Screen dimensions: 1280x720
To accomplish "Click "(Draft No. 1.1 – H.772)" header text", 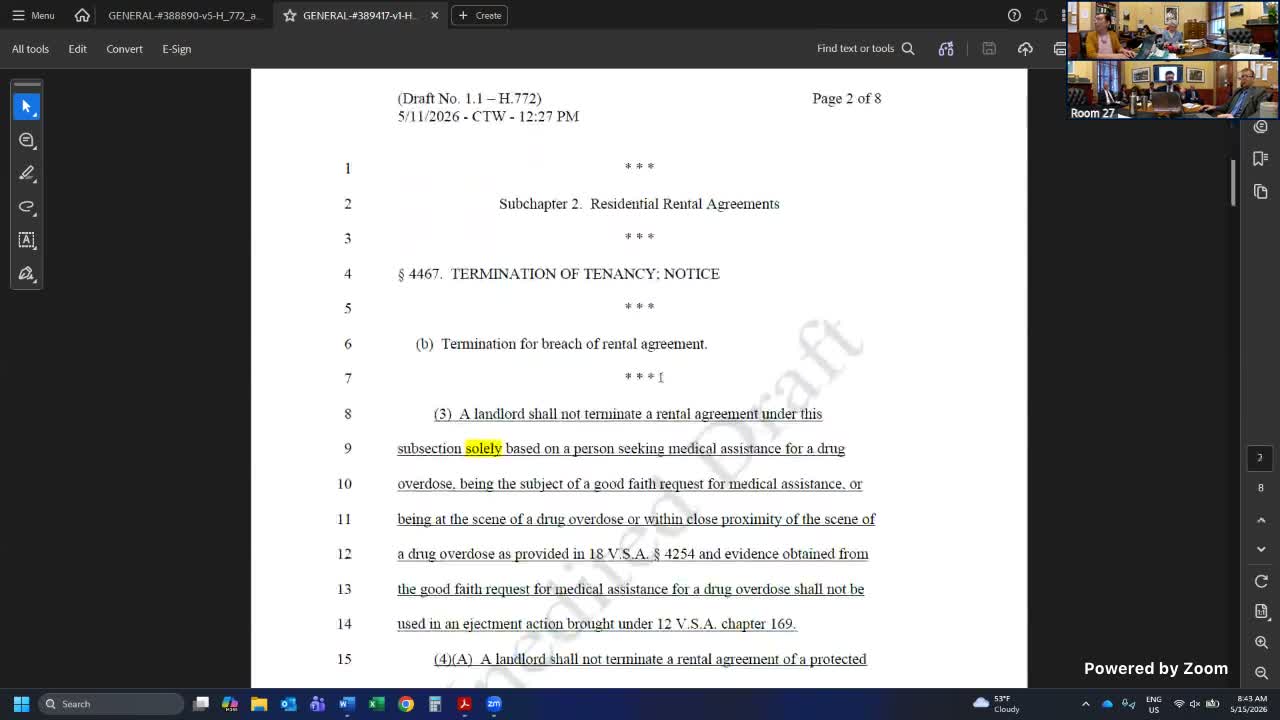I will (x=469, y=98).
